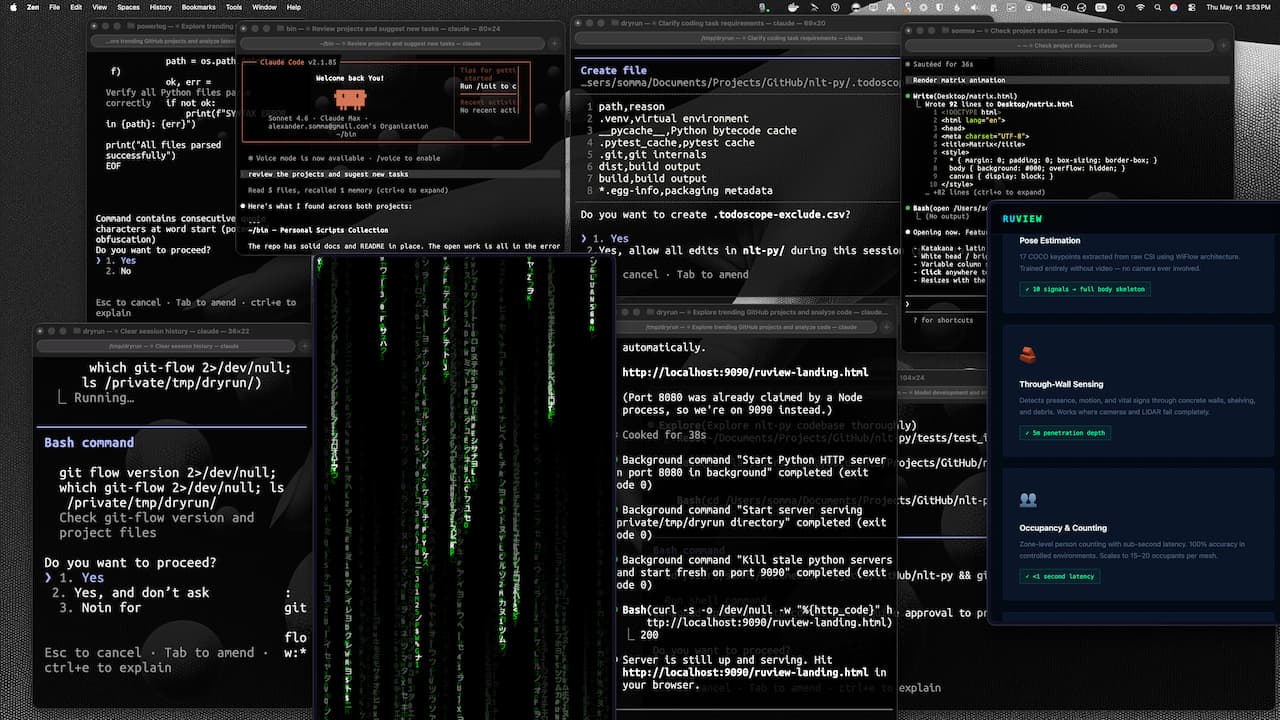Select the 'Check project status — claude' tab
This screenshot has width=1280, height=720.
click(1060, 45)
